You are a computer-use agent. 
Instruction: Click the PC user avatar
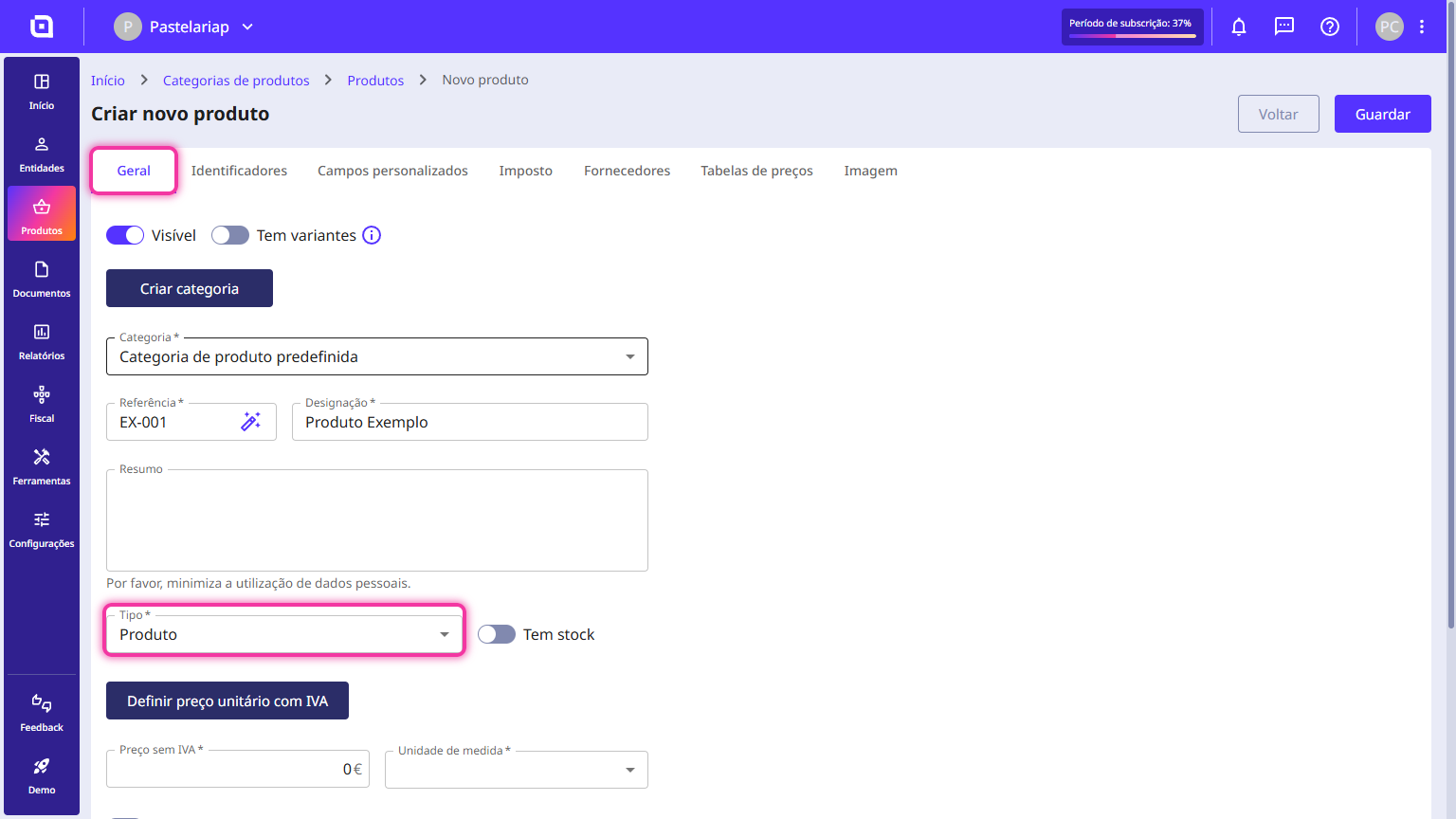(x=1390, y=27)
